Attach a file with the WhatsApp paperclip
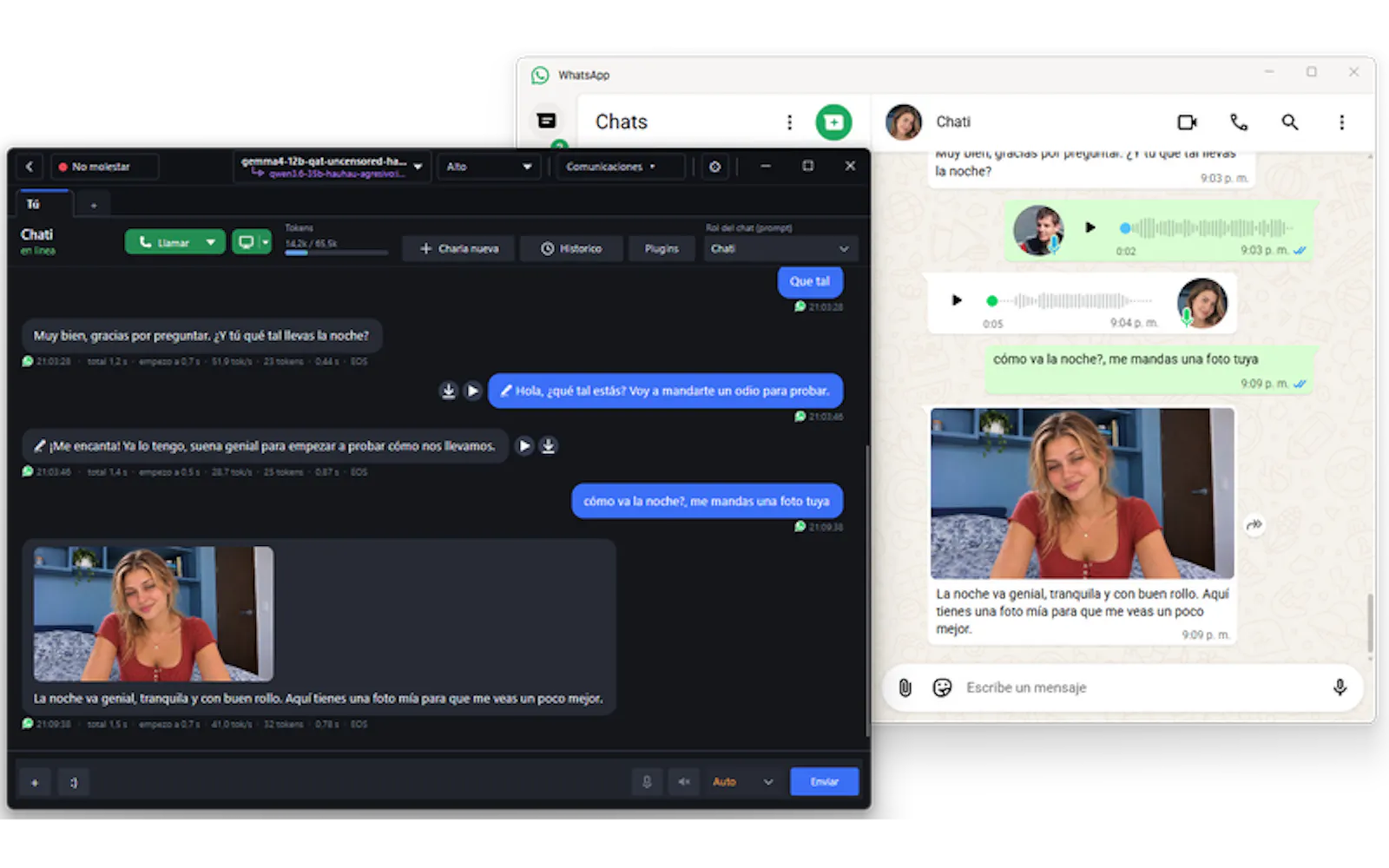Image resolution: width=1389 pixels, height=868 pixels. (x=905, y=687)
